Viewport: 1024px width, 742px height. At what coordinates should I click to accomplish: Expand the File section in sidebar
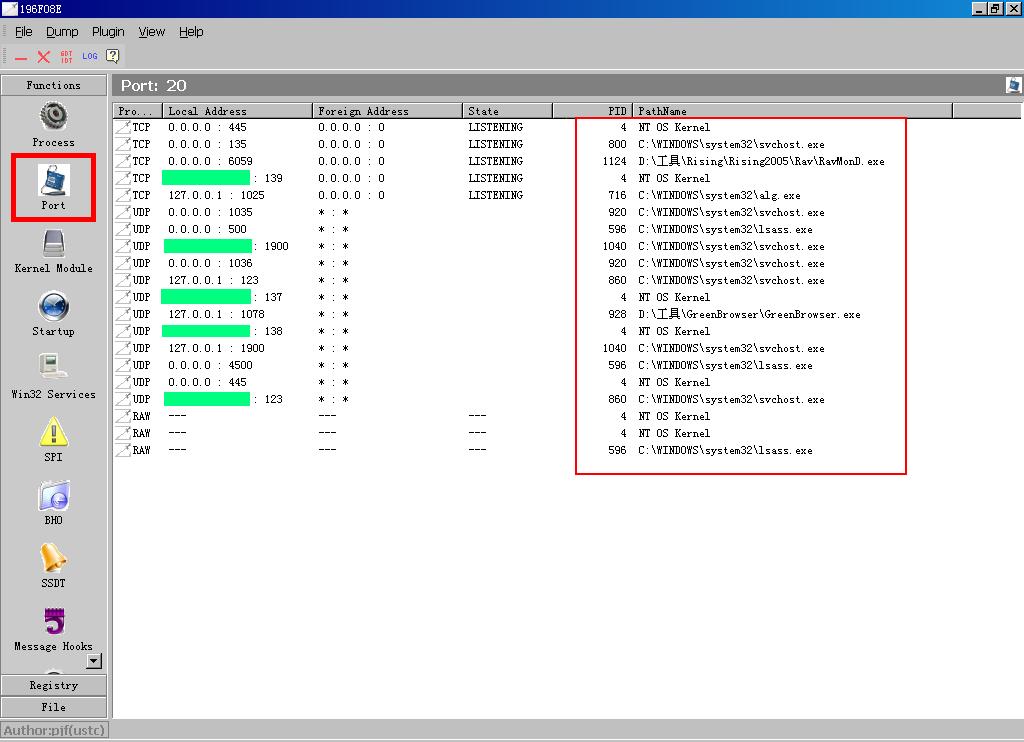tap(53, 707)
